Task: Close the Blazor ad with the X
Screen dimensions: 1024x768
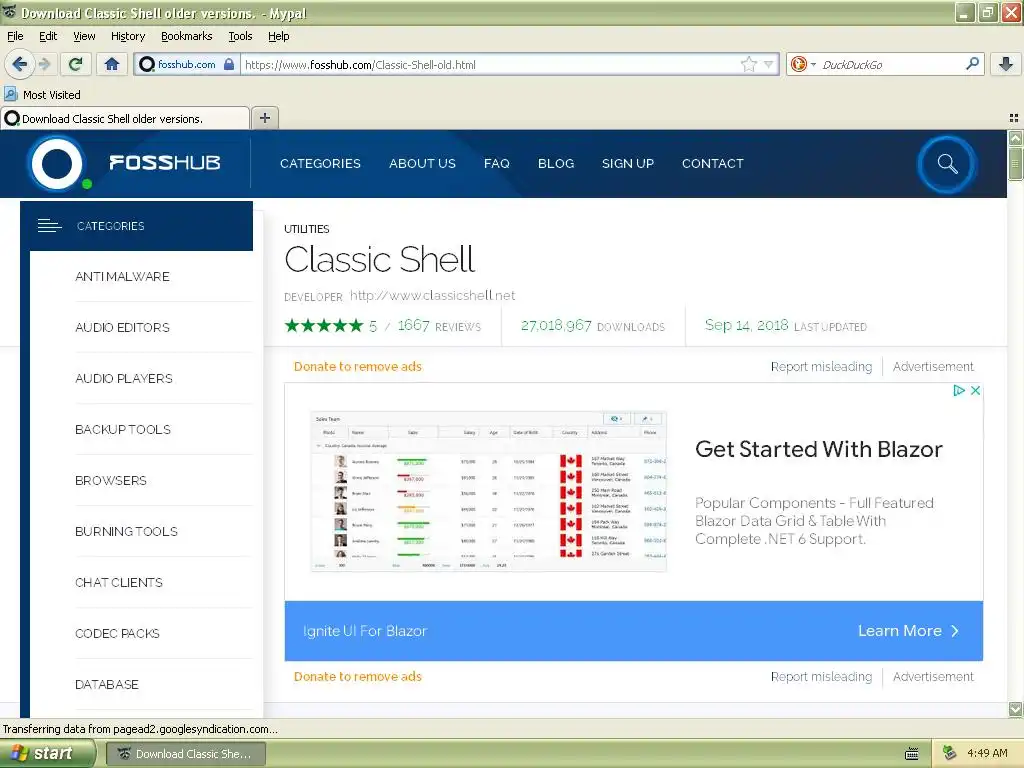Action: coord(975,391)
